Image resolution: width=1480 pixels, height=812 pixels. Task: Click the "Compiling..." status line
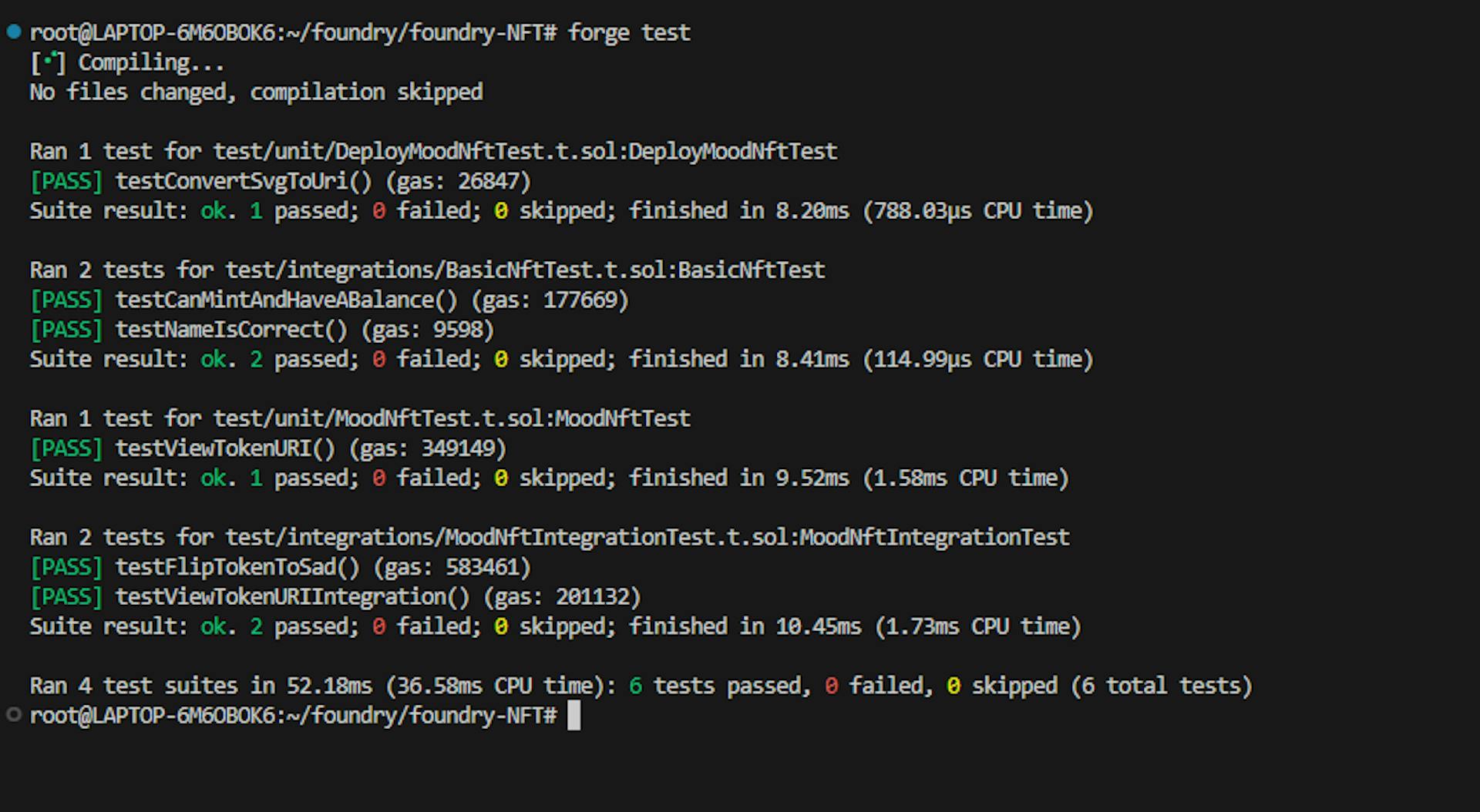[151, 62]
